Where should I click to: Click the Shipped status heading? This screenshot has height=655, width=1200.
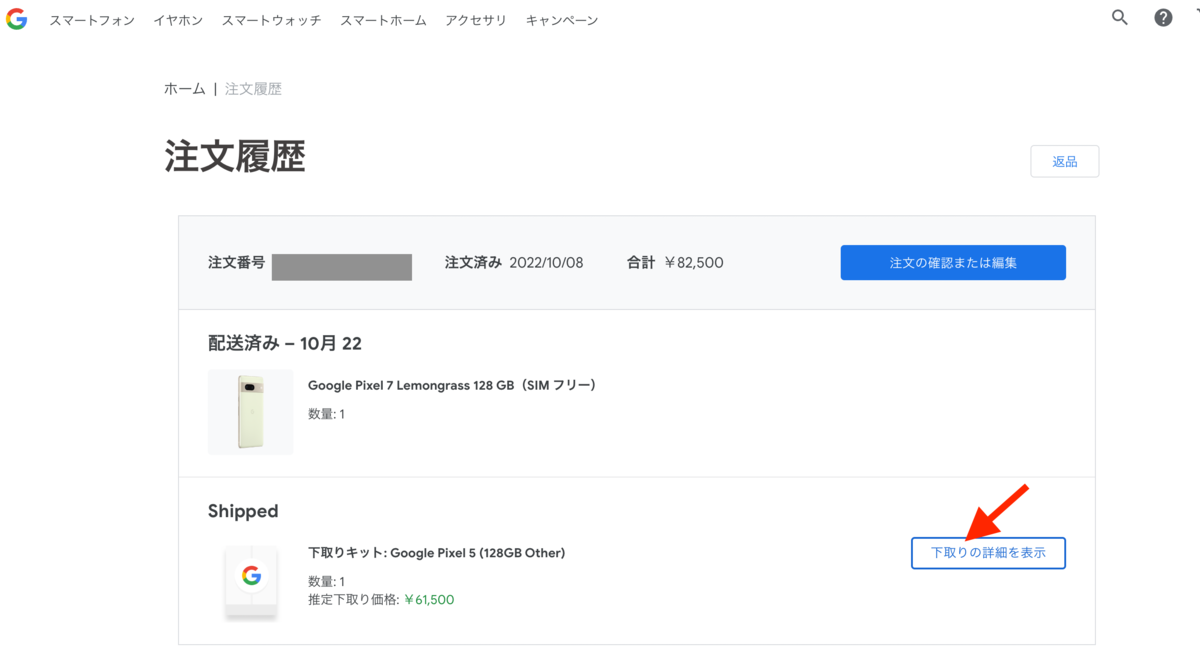click(x=243, y=511)
